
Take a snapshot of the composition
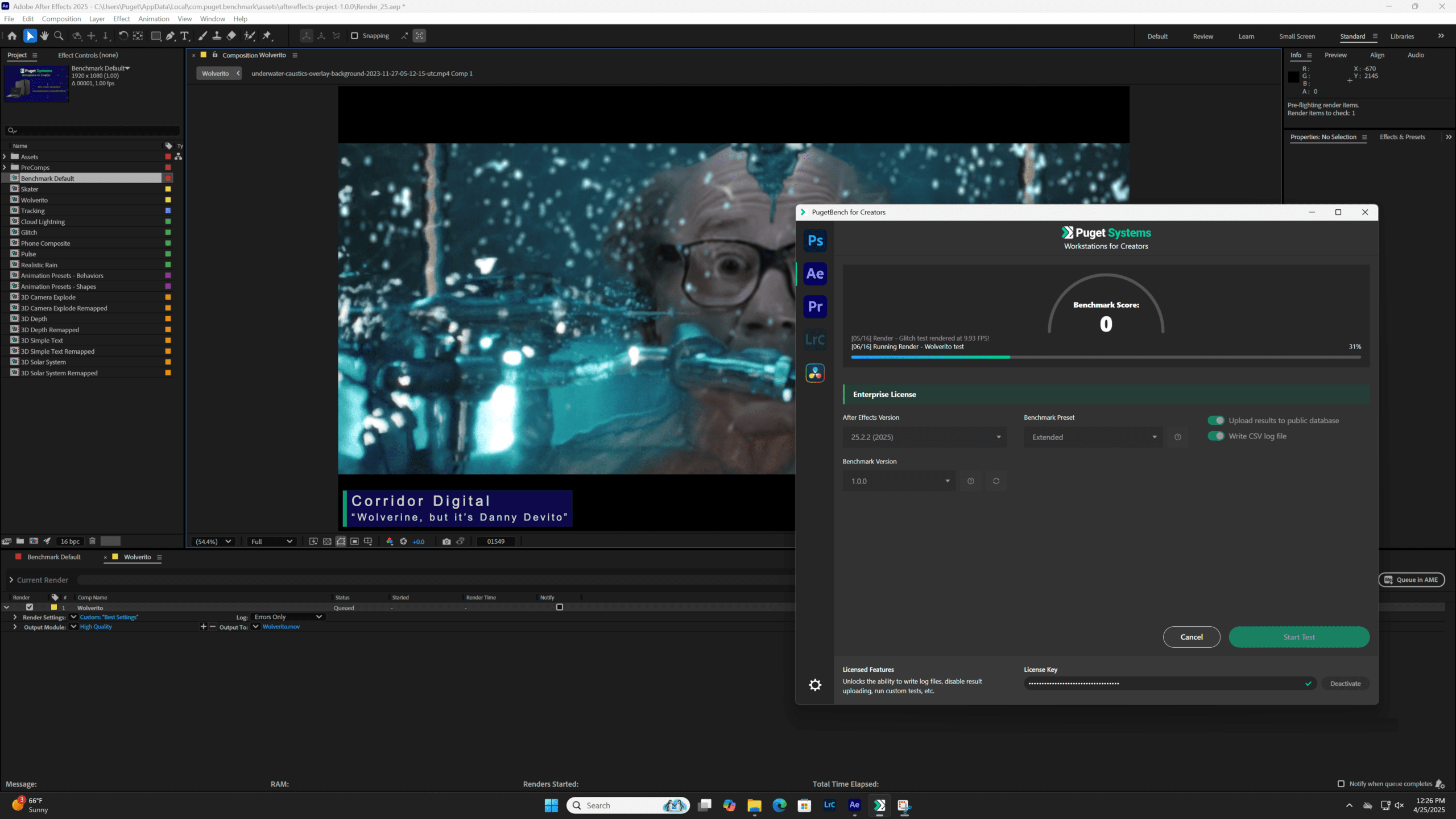point(446,541)
